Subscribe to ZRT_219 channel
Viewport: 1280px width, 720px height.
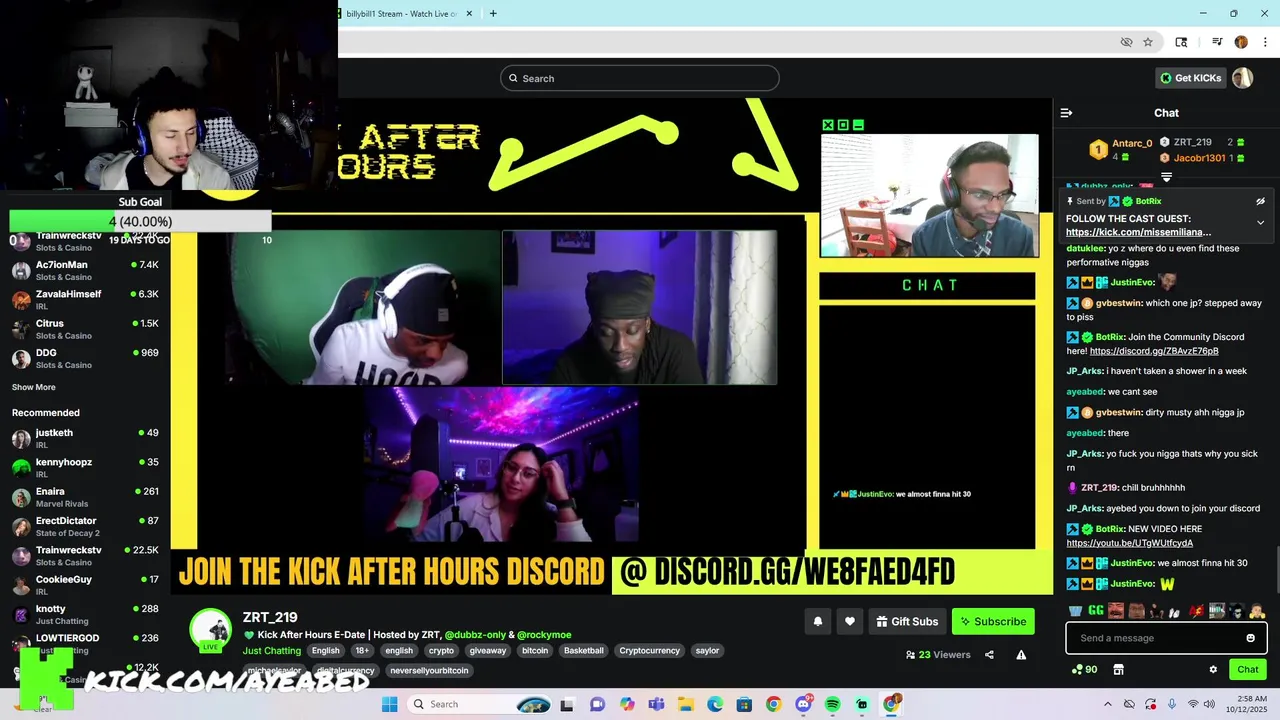pyautogui.click(x=993, y=621)
